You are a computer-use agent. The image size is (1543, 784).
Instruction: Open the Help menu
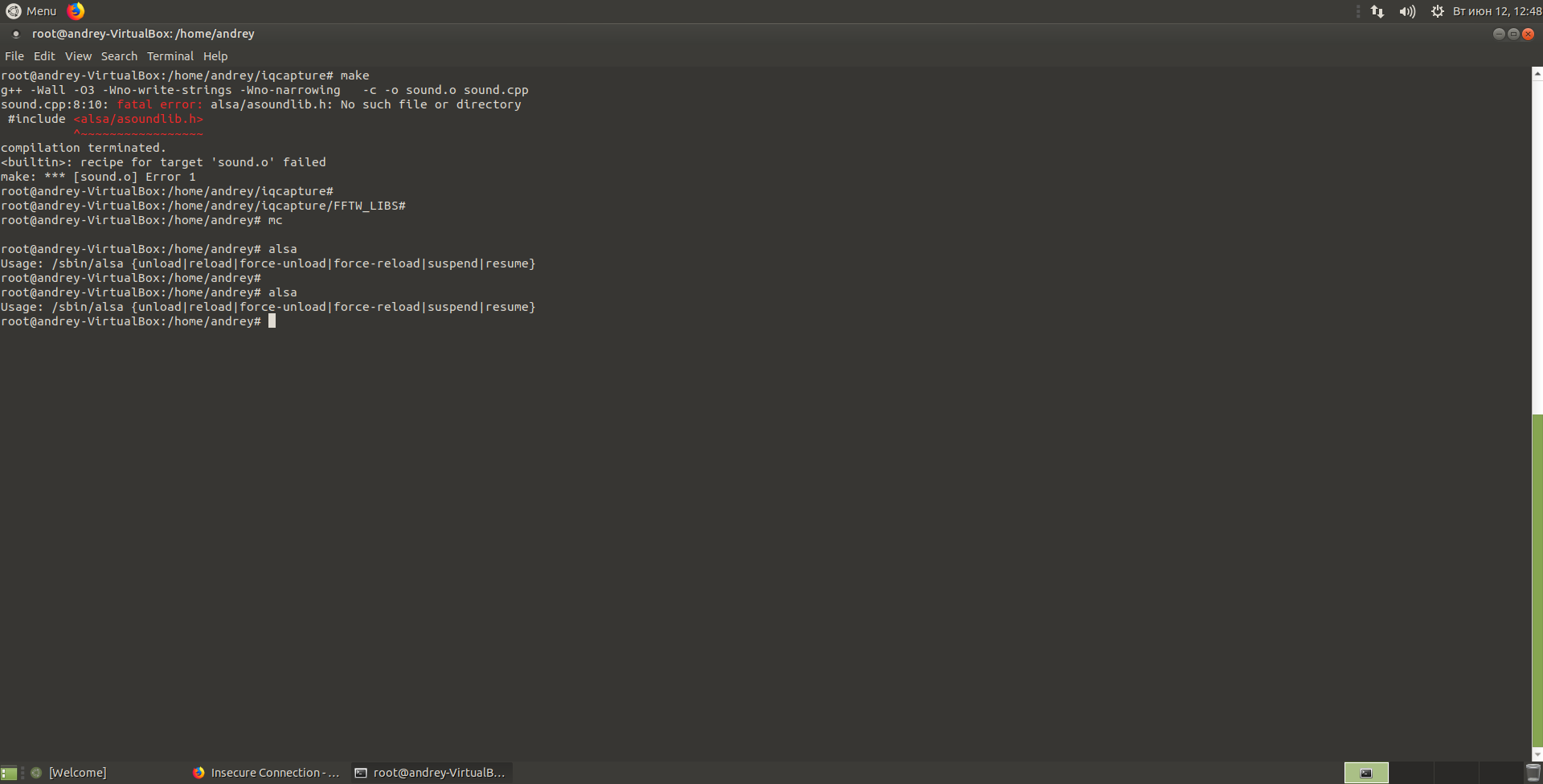click(x=215, y=56)
